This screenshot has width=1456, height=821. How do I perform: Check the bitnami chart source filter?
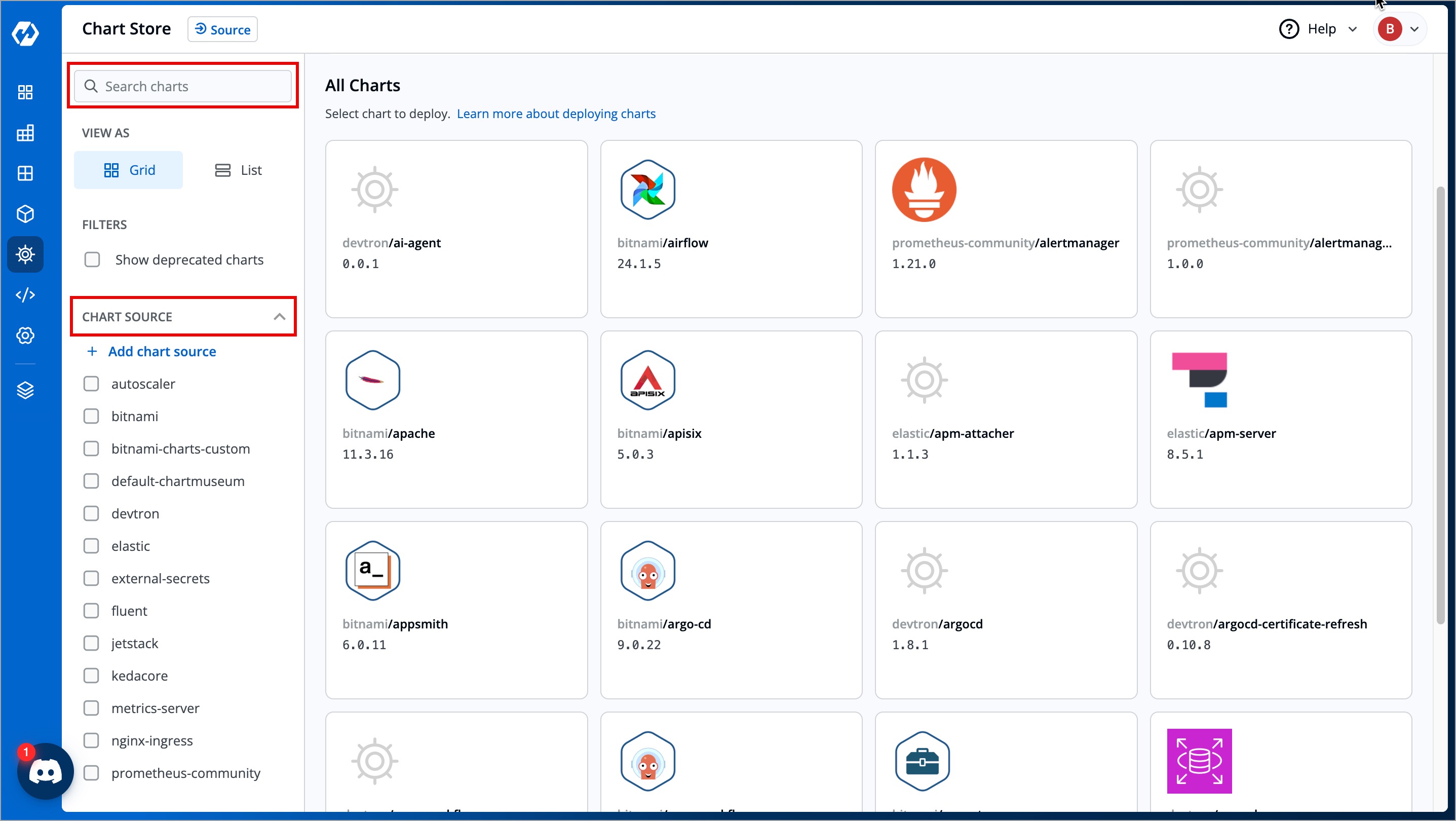91,416
